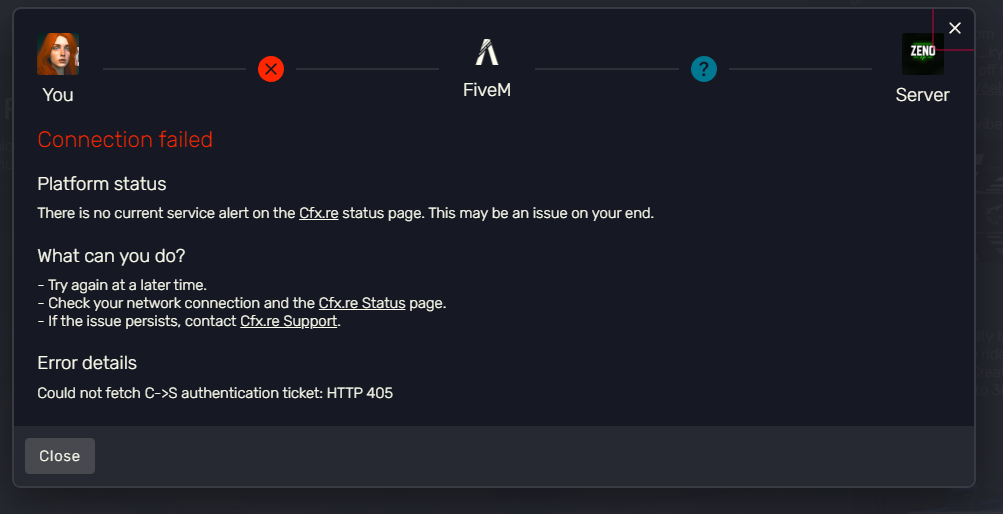The height and width of the screenshot is (514, 1003).
Task: Open the Cfx.re link in Platform status
Action: (x=319, y=213)
